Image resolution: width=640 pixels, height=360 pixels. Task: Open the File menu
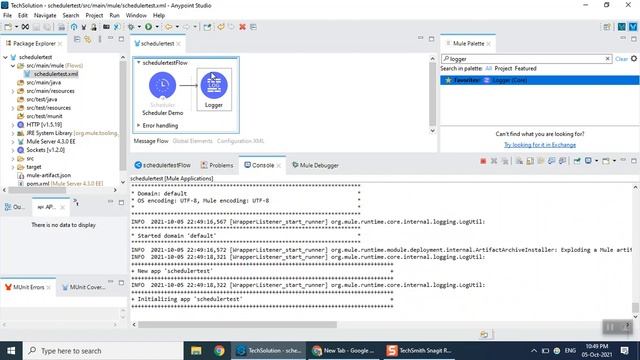[7, 15]
